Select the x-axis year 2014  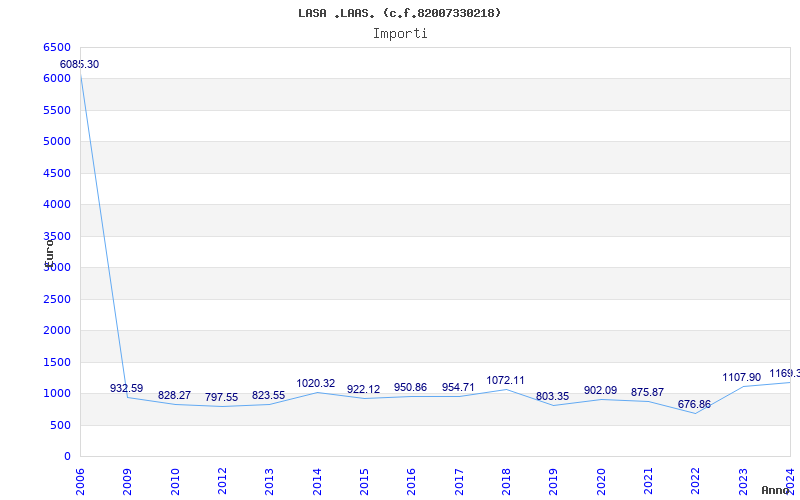(316, 482)
